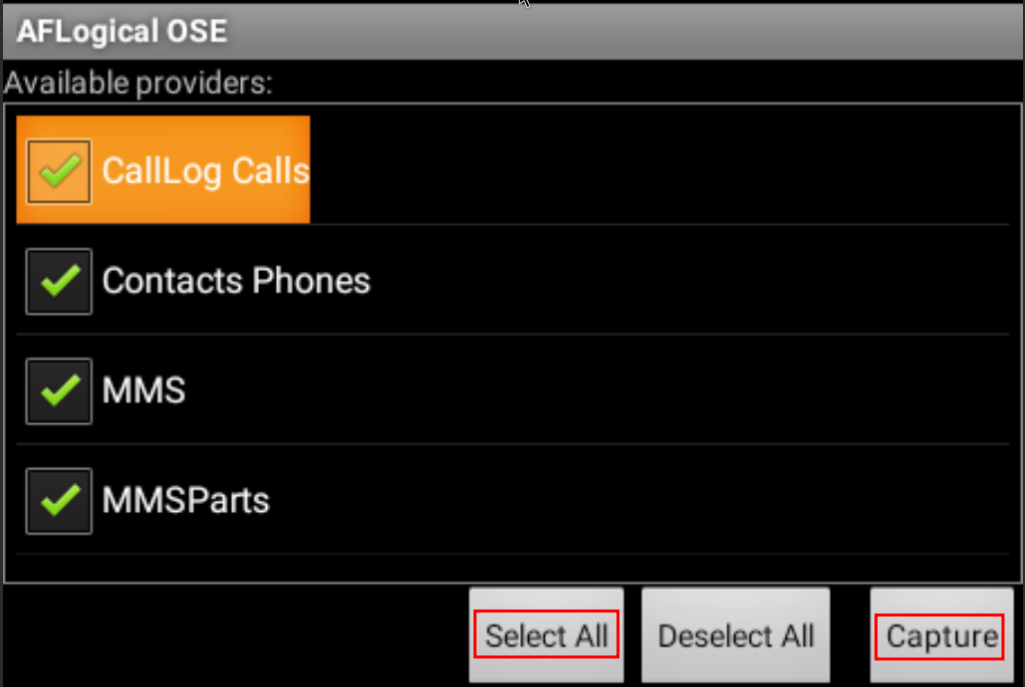Toggle the Contacts Phones checkbox

[x=59, y=281]
